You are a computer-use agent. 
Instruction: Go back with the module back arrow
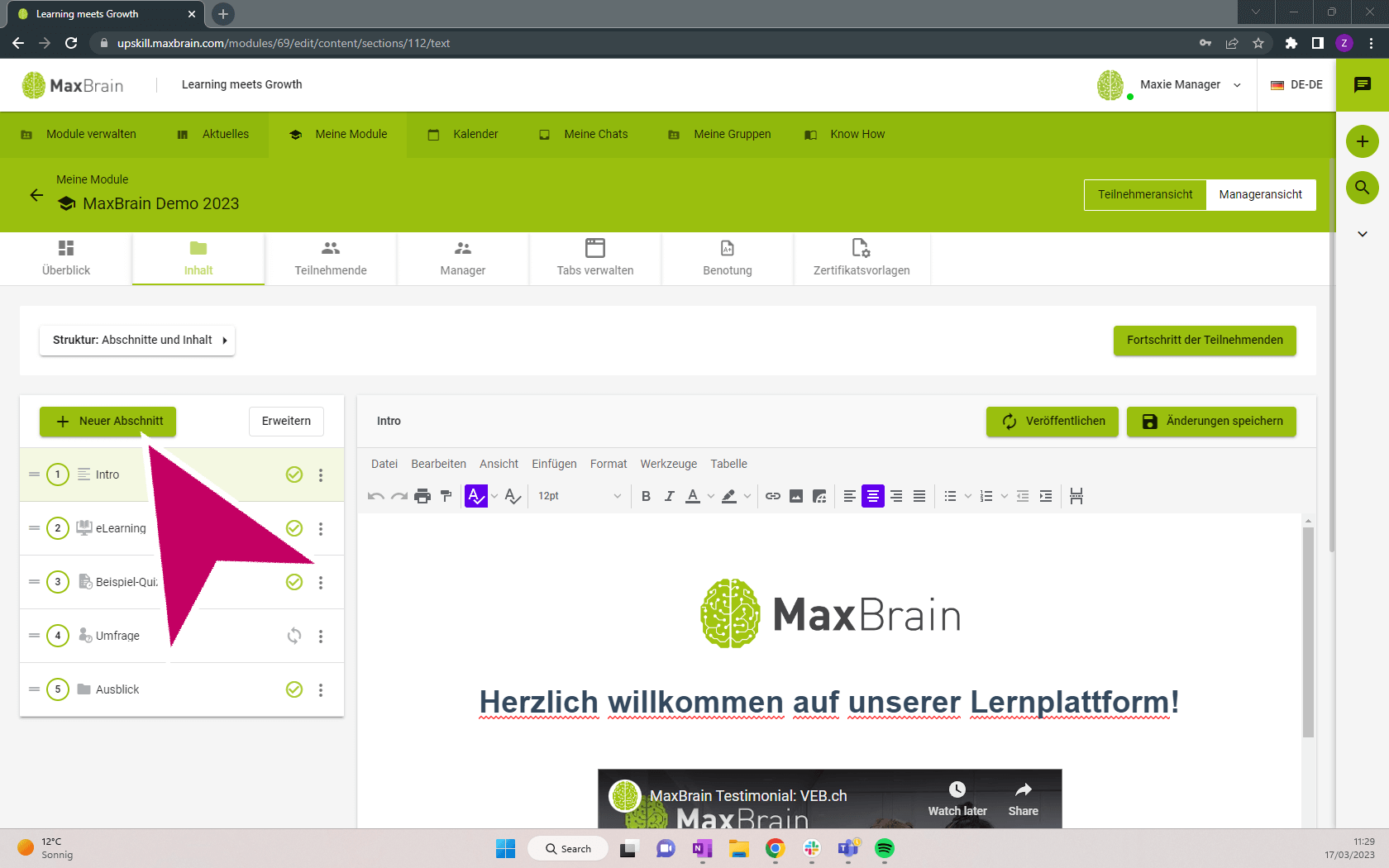(x=36, y=195)
